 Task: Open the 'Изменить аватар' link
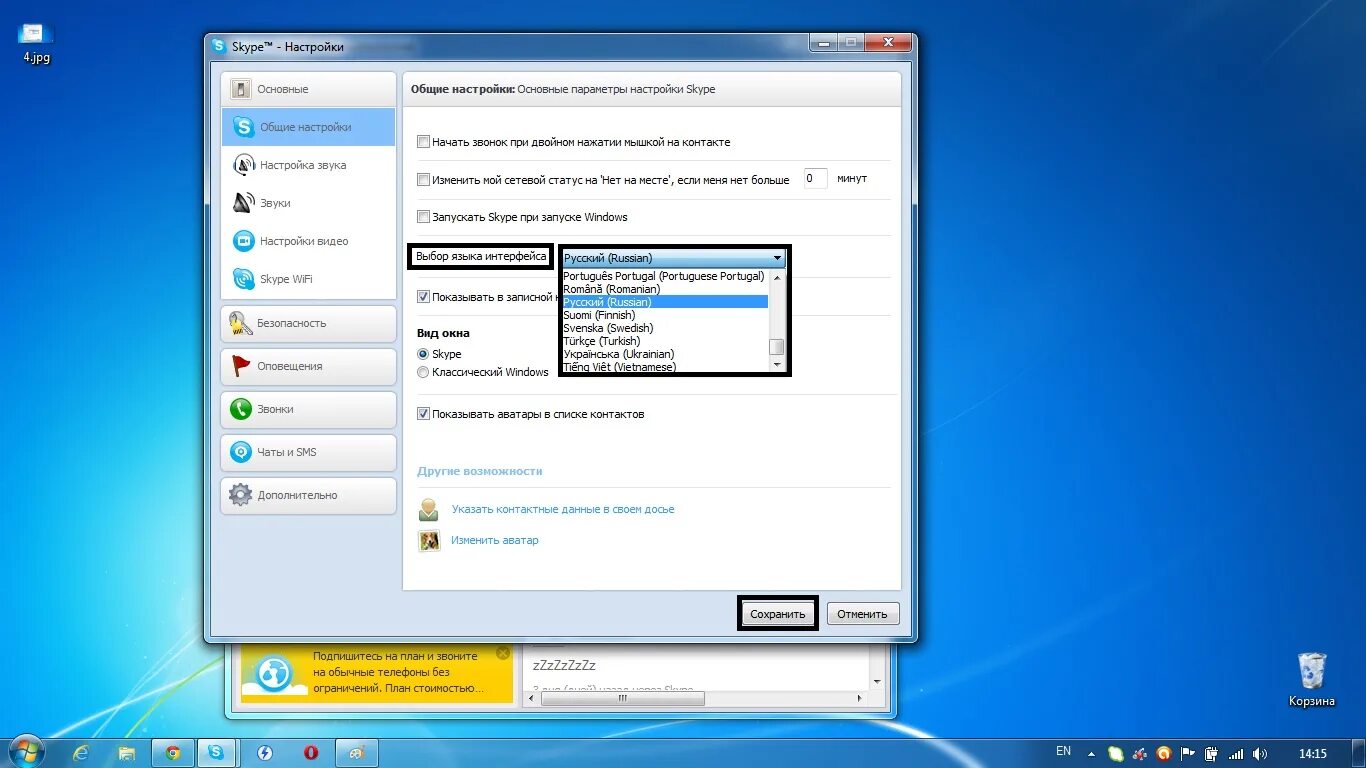494,540
